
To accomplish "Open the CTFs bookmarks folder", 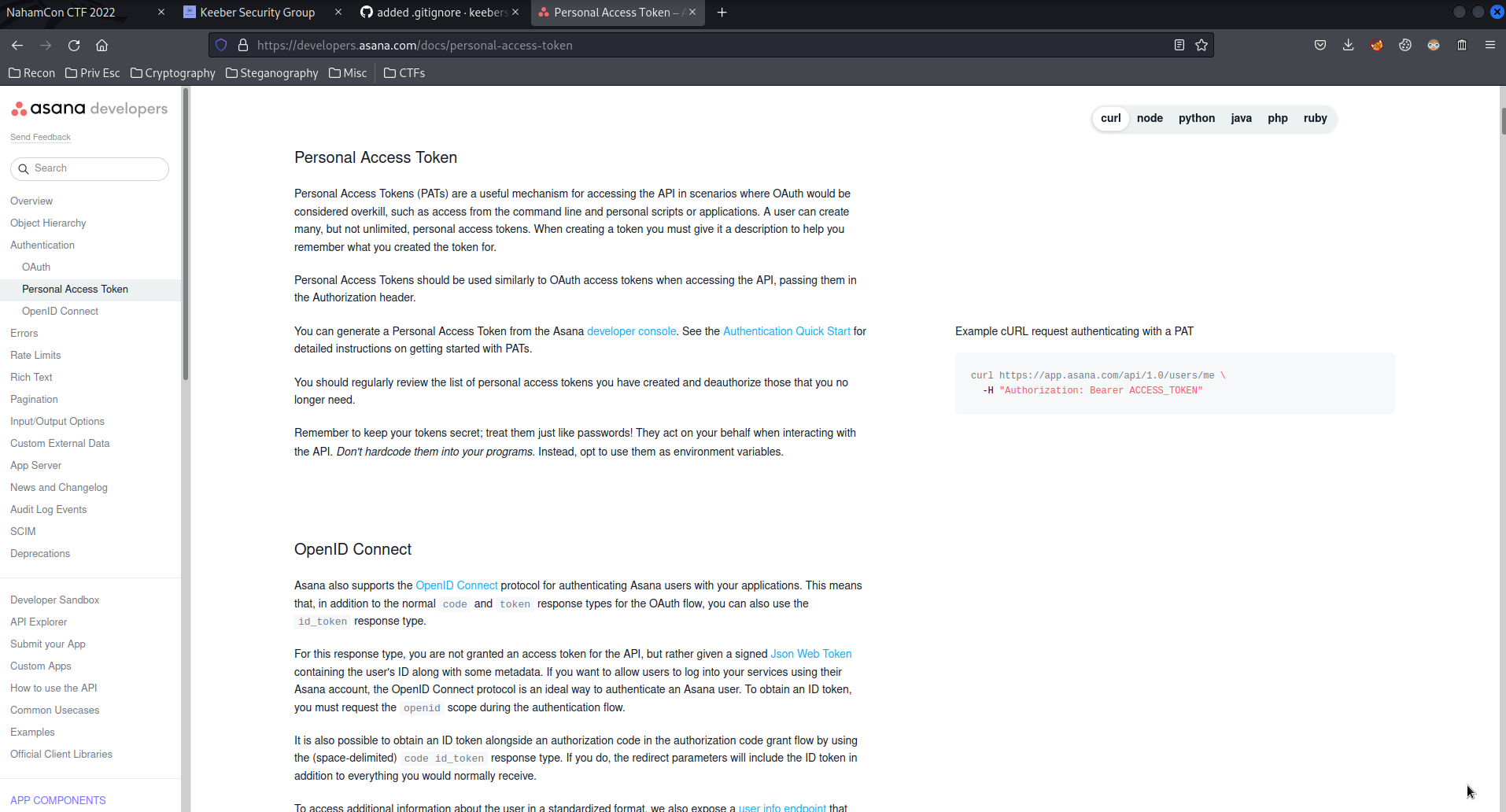I will [404, 72].
